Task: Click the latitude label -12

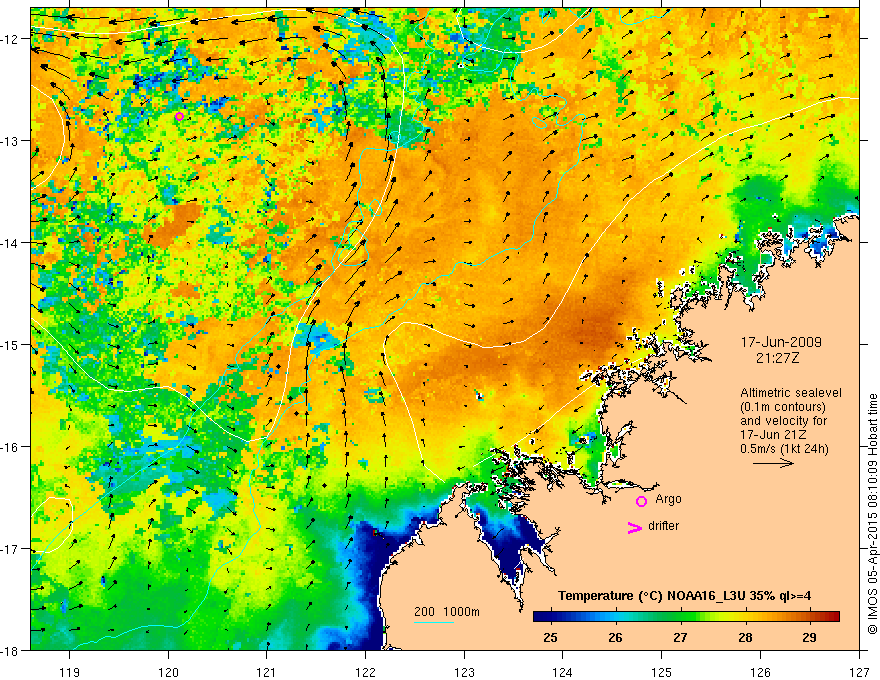Action: pos(10,39)
